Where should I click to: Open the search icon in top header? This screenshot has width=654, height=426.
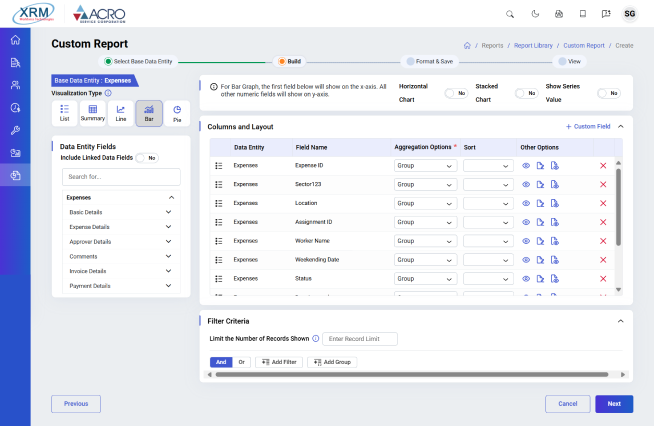(x=510, y=14)
